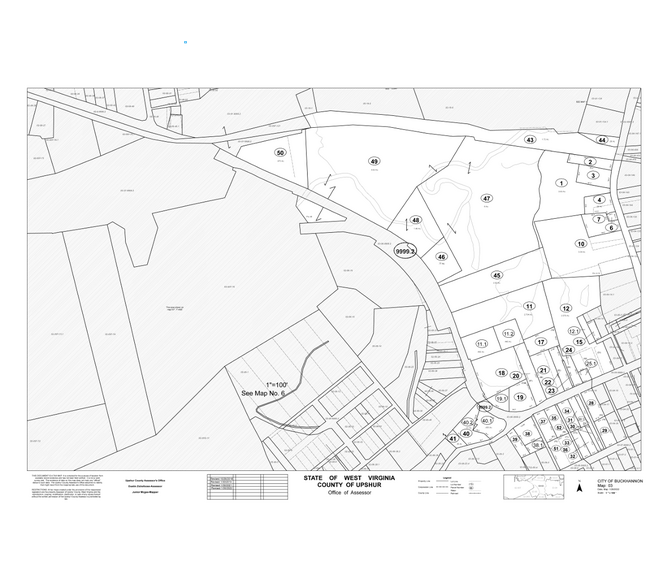
Task: Click the parcel 44 label
Action: click(x=602, y=140)
